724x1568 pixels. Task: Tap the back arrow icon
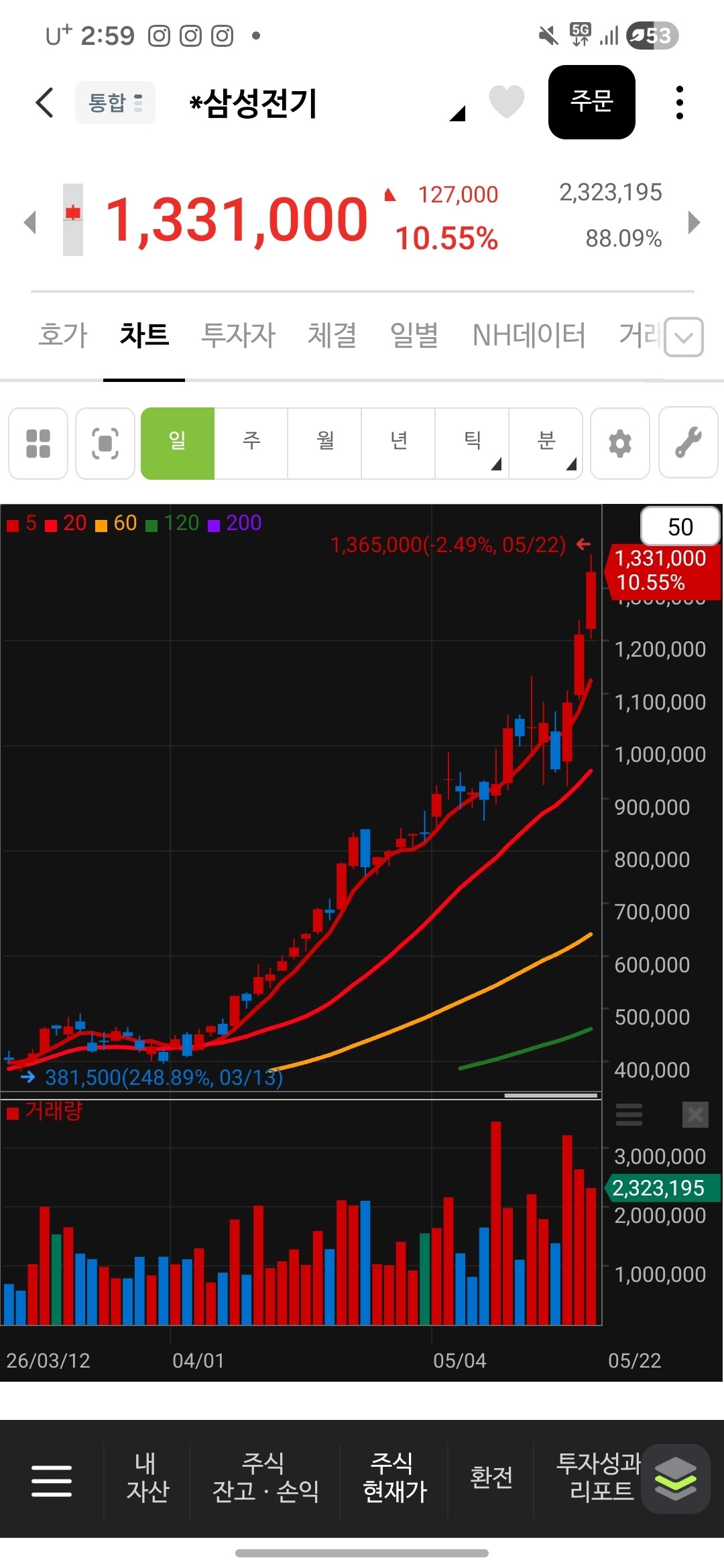tap(44, 103)
